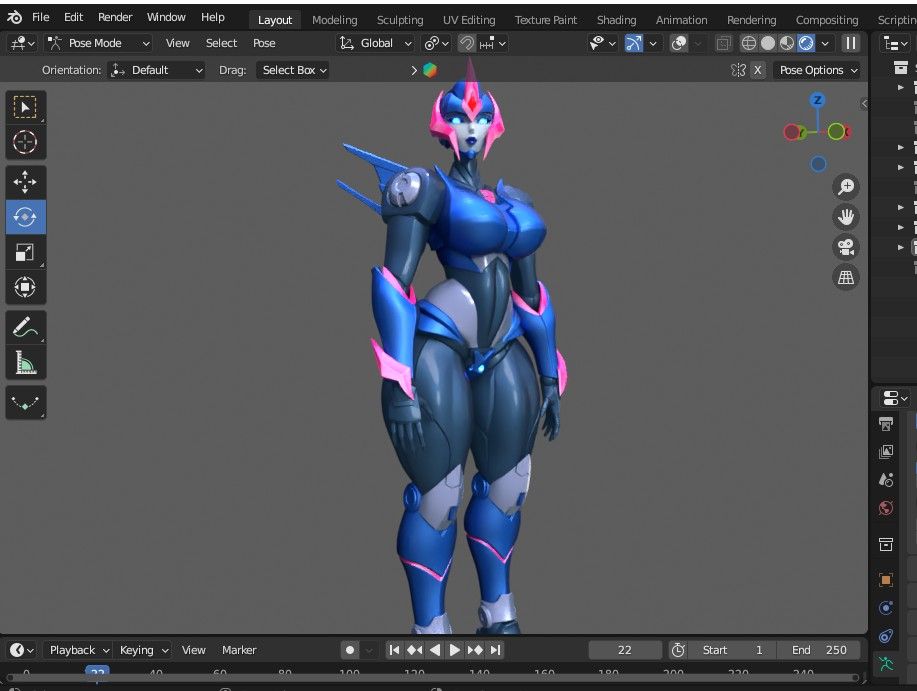The image size is (917, 691).
Task: Click the timeline playhead marker at 22
Action: click(x=97, y=672)
